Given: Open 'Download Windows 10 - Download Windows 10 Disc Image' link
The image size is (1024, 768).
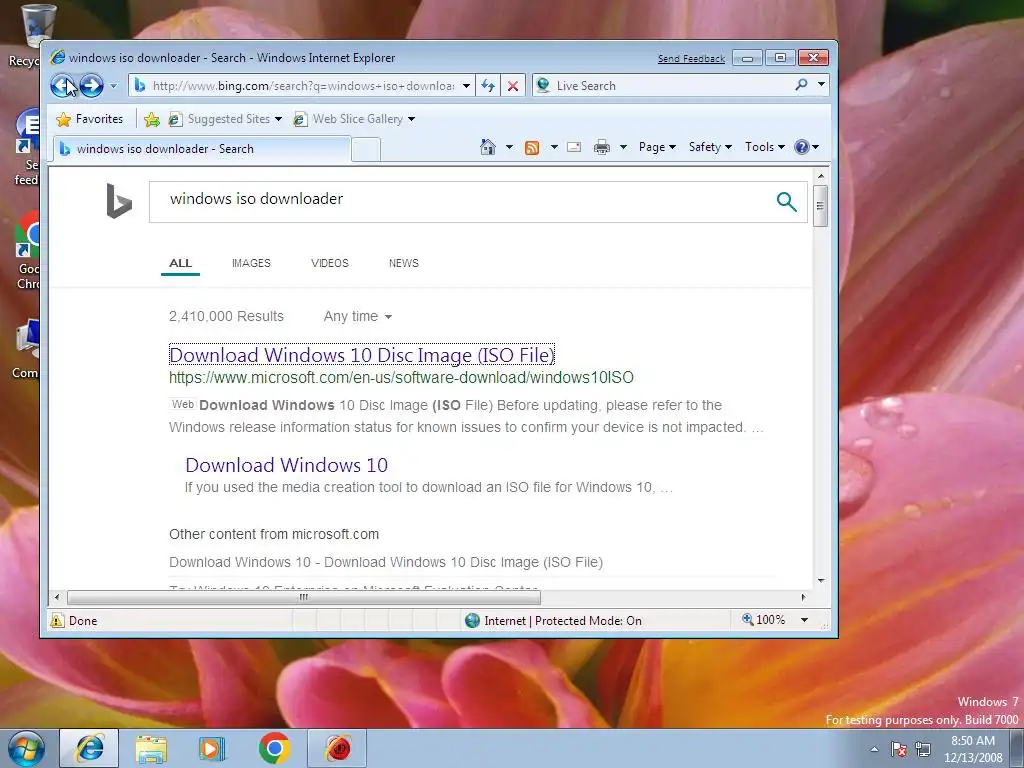Looking at the screenshot, I should pos(386,562).
